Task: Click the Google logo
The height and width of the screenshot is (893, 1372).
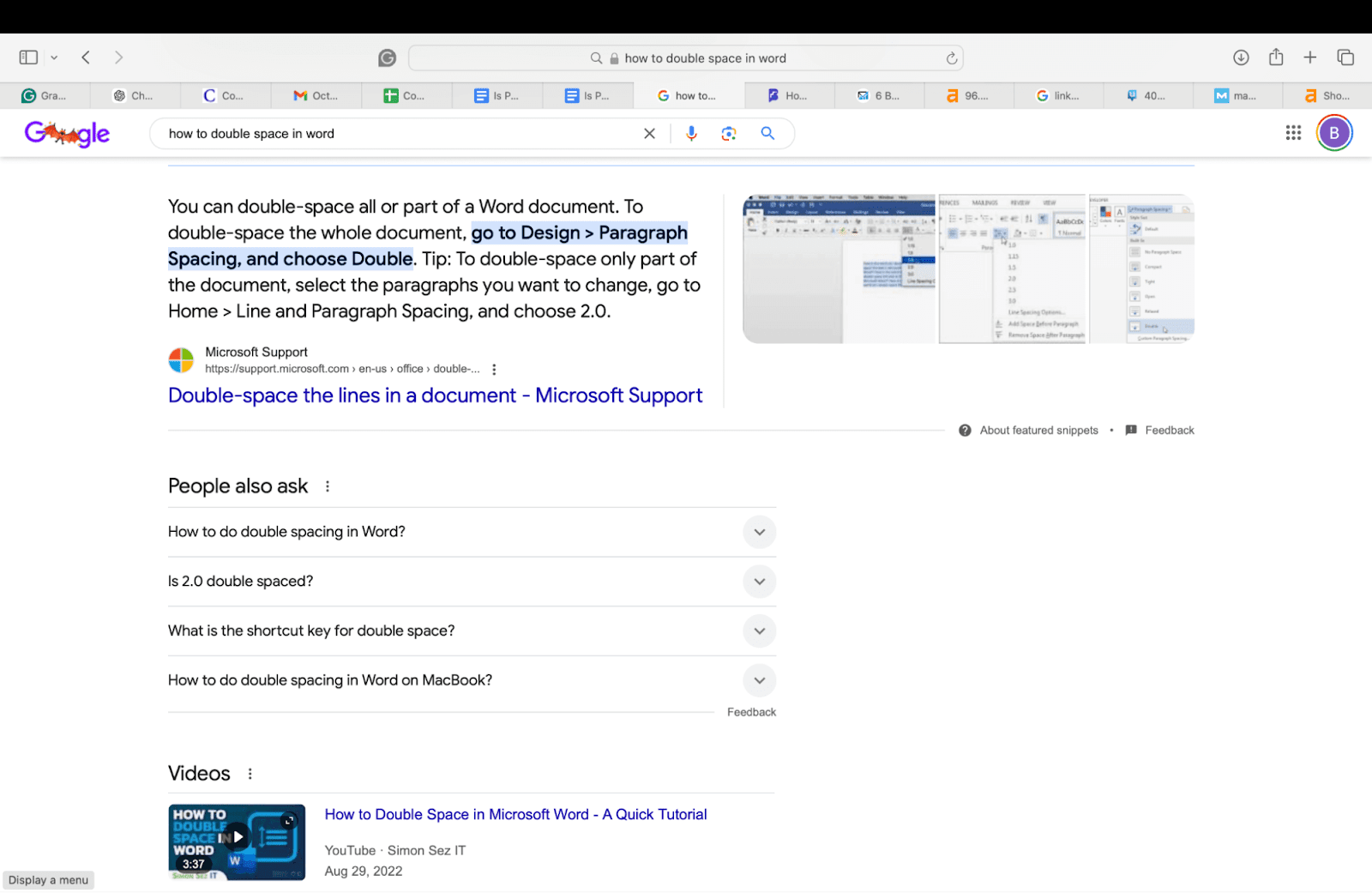Action: pos(67,133)
